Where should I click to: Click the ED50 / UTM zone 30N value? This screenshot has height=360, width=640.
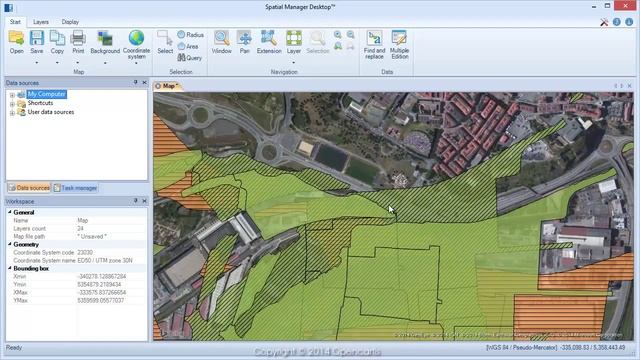tap(105, 260)
